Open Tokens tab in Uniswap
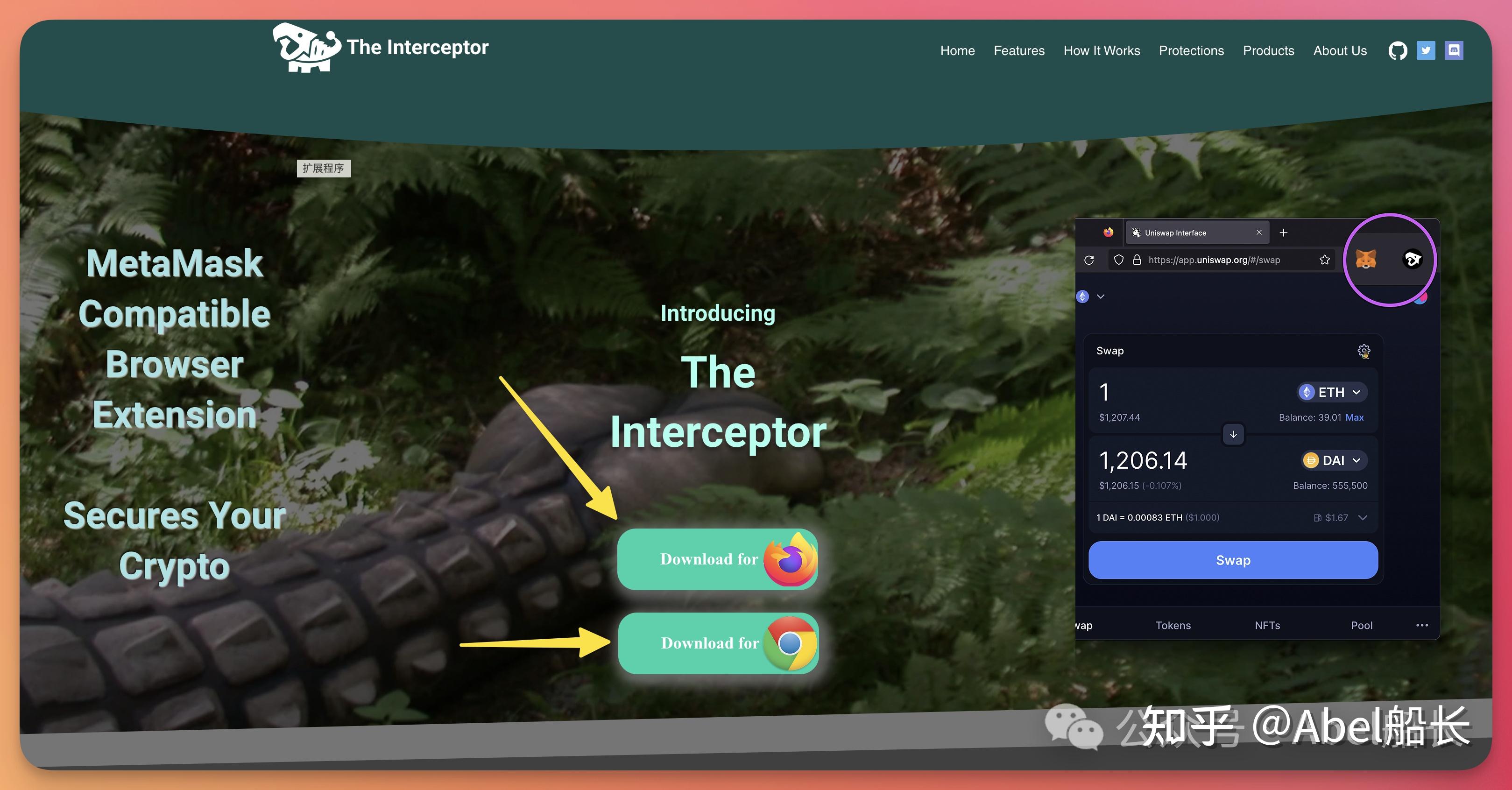 click(x=1173, y=625)
